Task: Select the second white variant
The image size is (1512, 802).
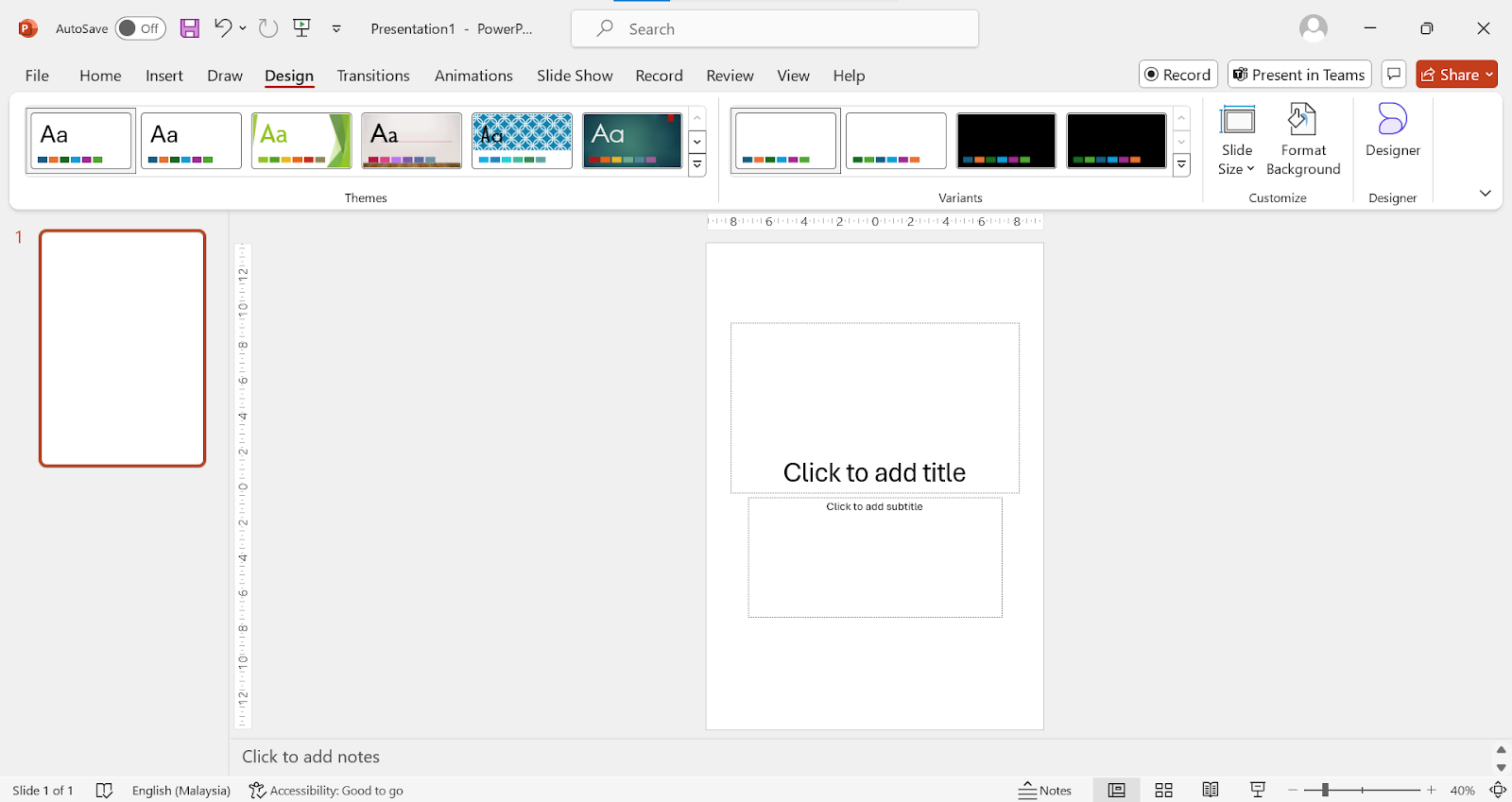Action: pos(896,141)
